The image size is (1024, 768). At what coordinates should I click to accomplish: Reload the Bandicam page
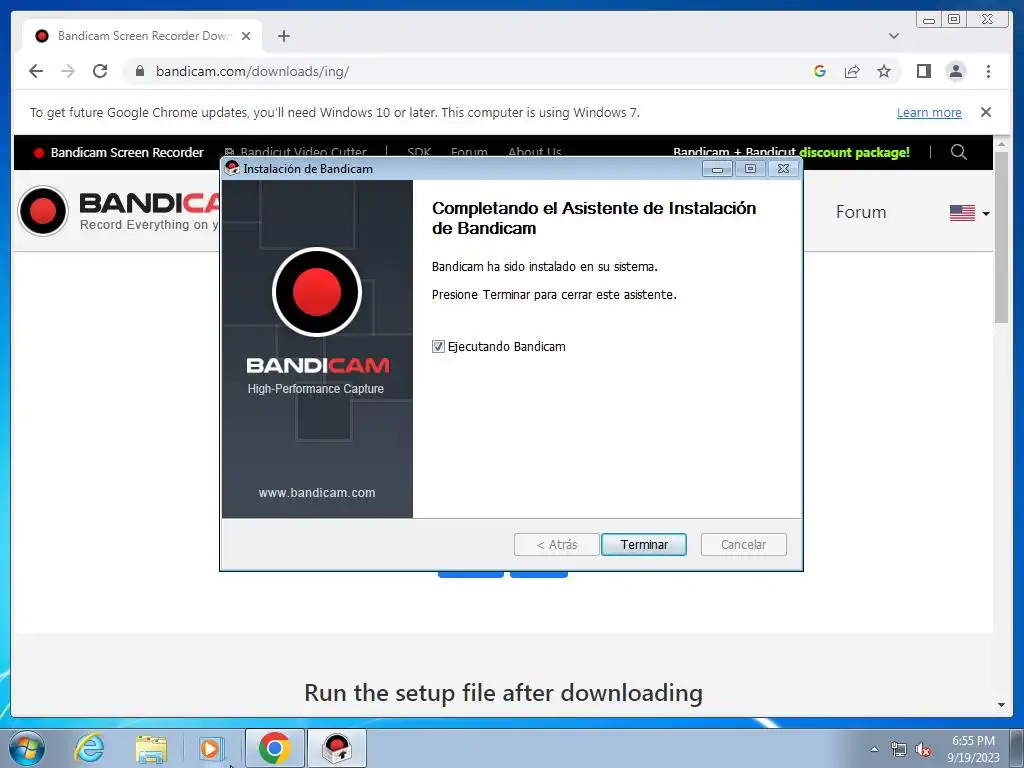coord(100,71)
